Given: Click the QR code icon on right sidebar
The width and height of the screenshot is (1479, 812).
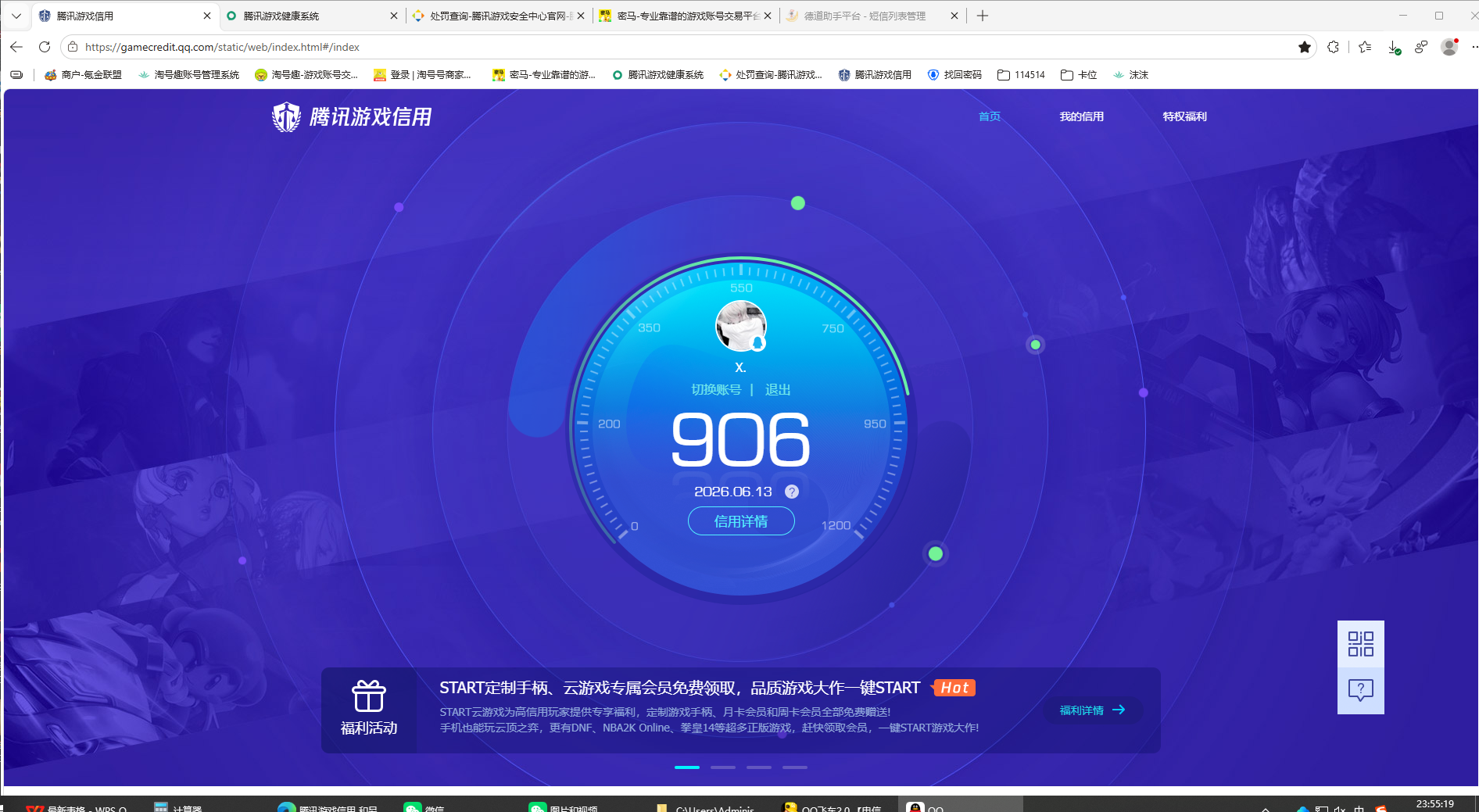Looking at the screenshot, I should (1361, 644).
